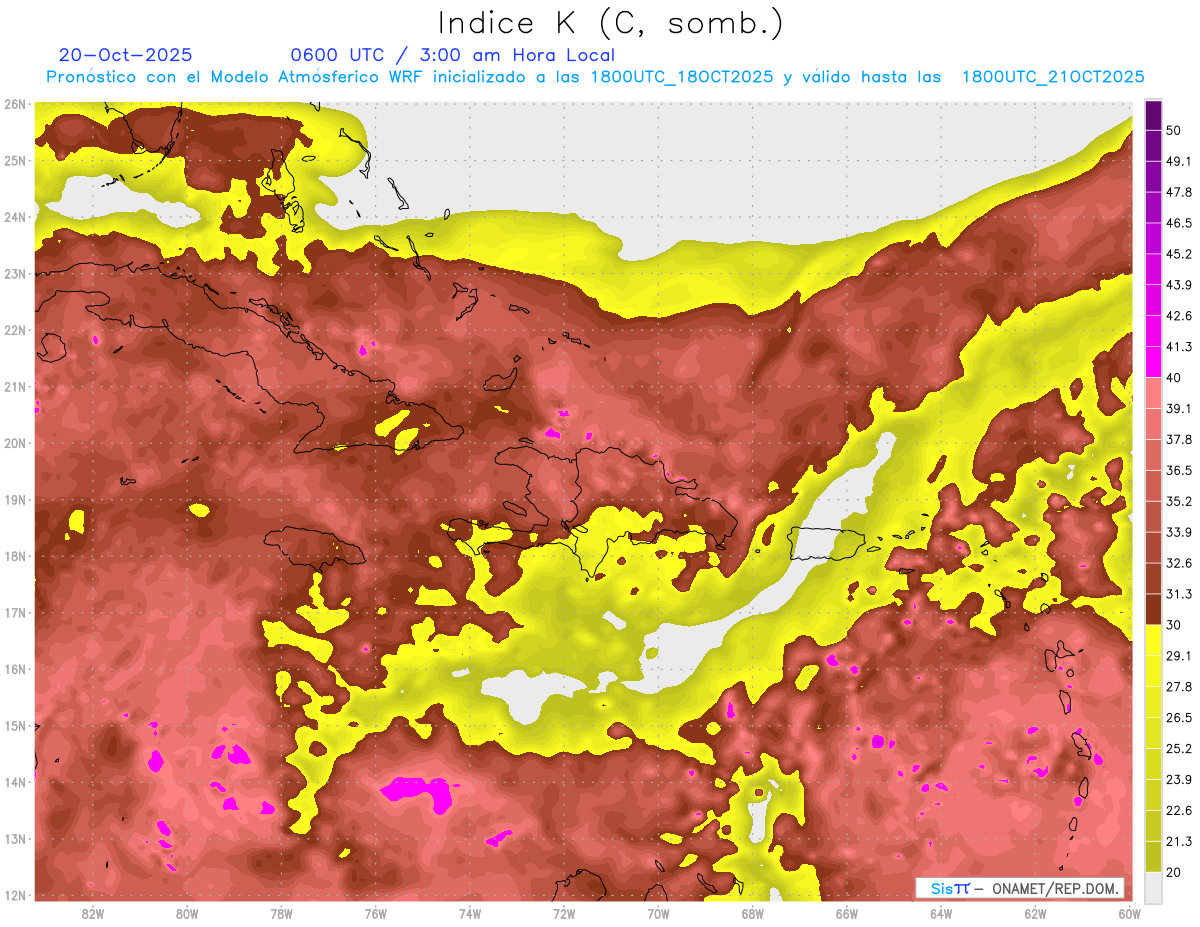Click the bright yellow legend swatch below 30
Viewport: 1200px width, 927px height.
click(x=1153, y=640)
